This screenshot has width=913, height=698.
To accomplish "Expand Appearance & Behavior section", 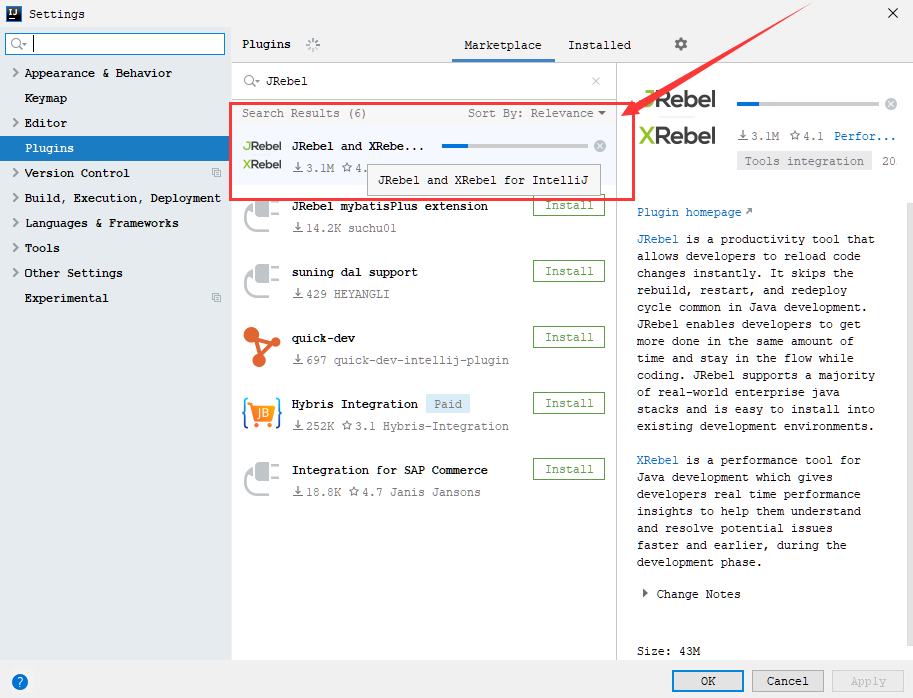I will [16, 73].
